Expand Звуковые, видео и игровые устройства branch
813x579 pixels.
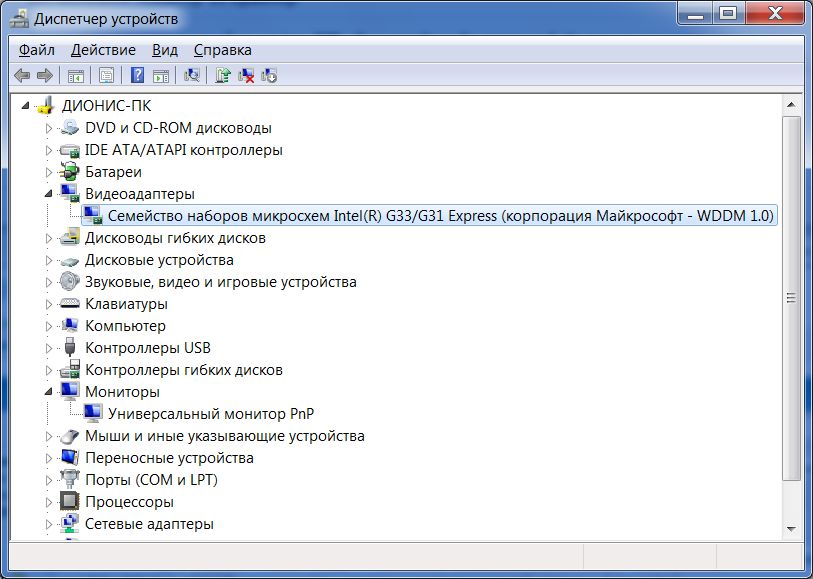49,282
